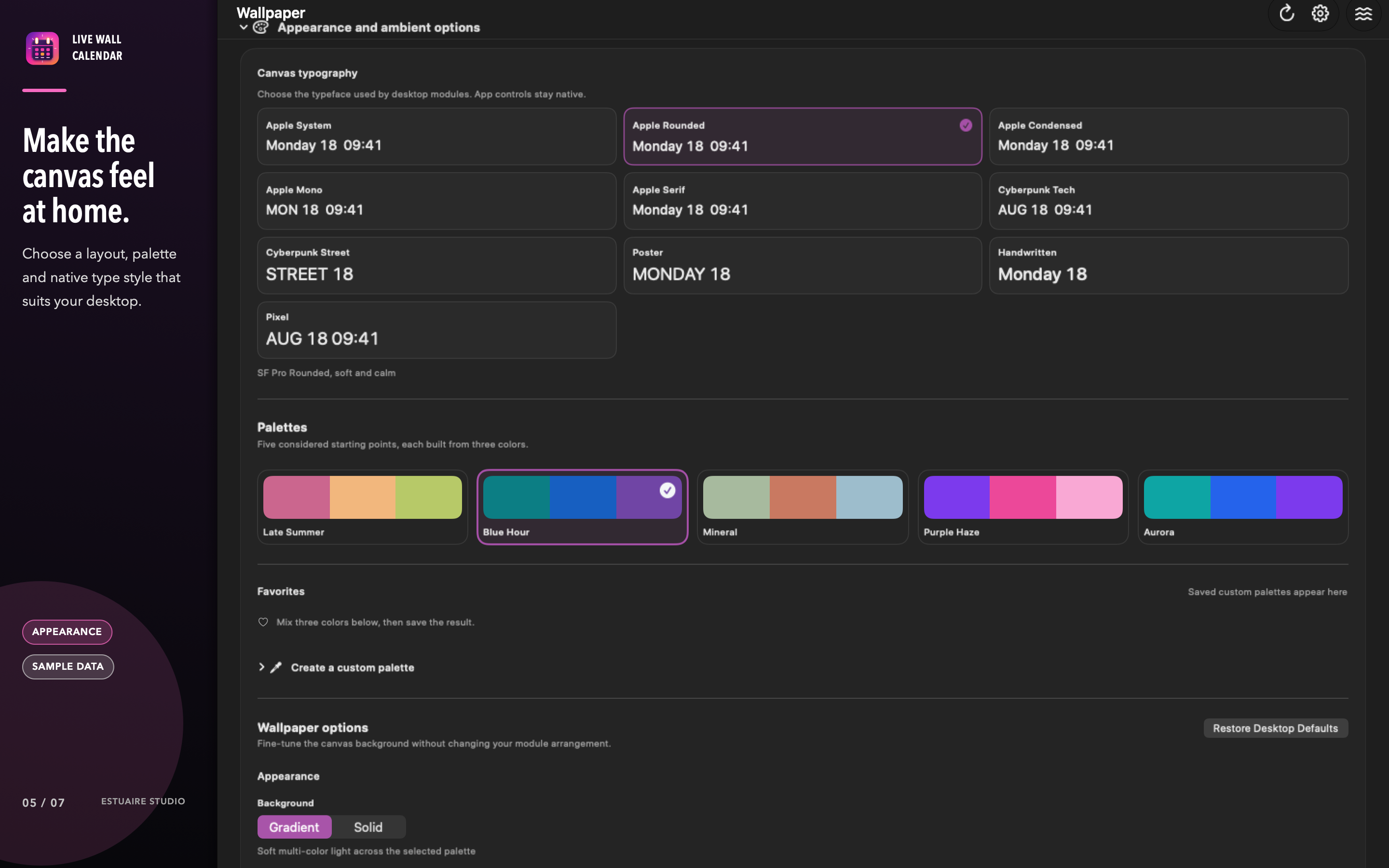Click the palette icon beside Appearance options
The height and width of the screenshot is (868, 1389).
pyautogui.click(x=260, y=27)
